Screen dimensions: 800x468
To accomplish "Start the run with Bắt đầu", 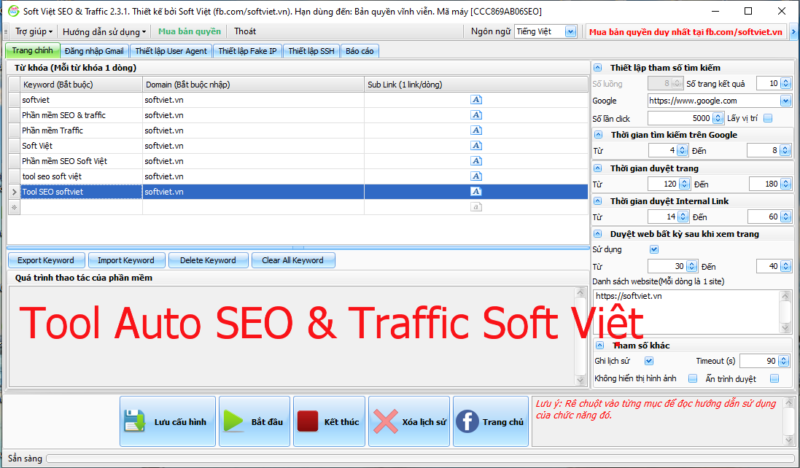I will (x=254, y=422).
